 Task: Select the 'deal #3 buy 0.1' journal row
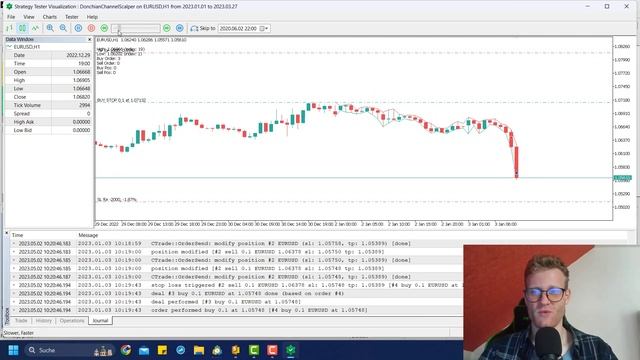(x=237, y=293)
